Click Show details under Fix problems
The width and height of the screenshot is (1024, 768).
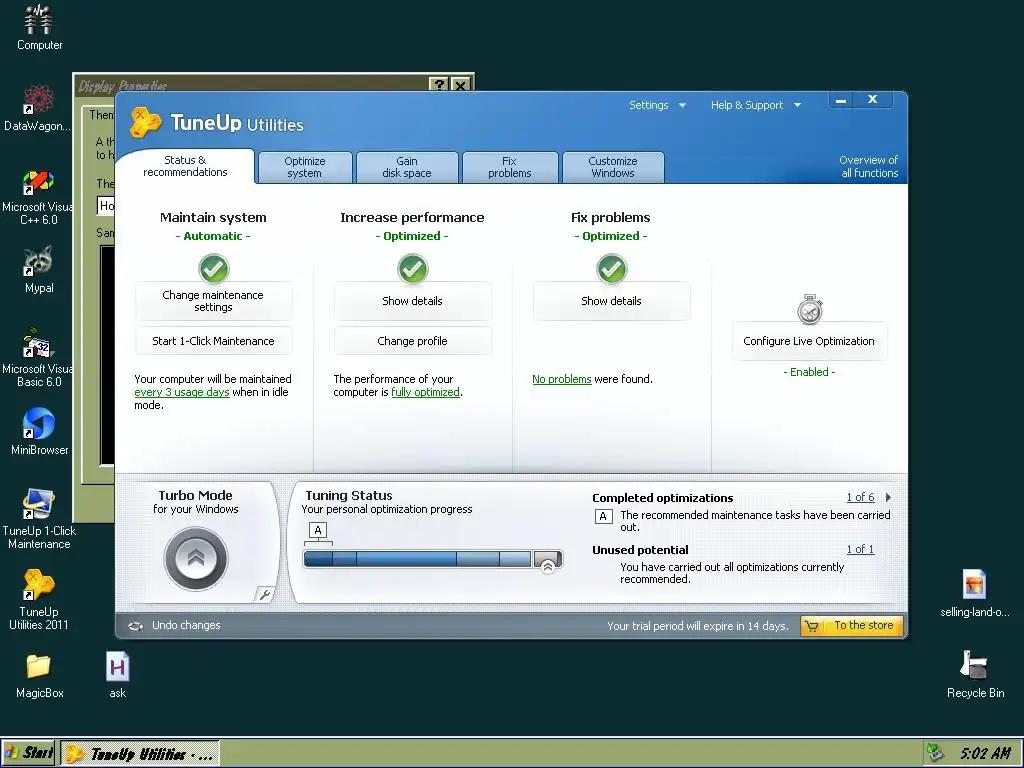point(611,301)
